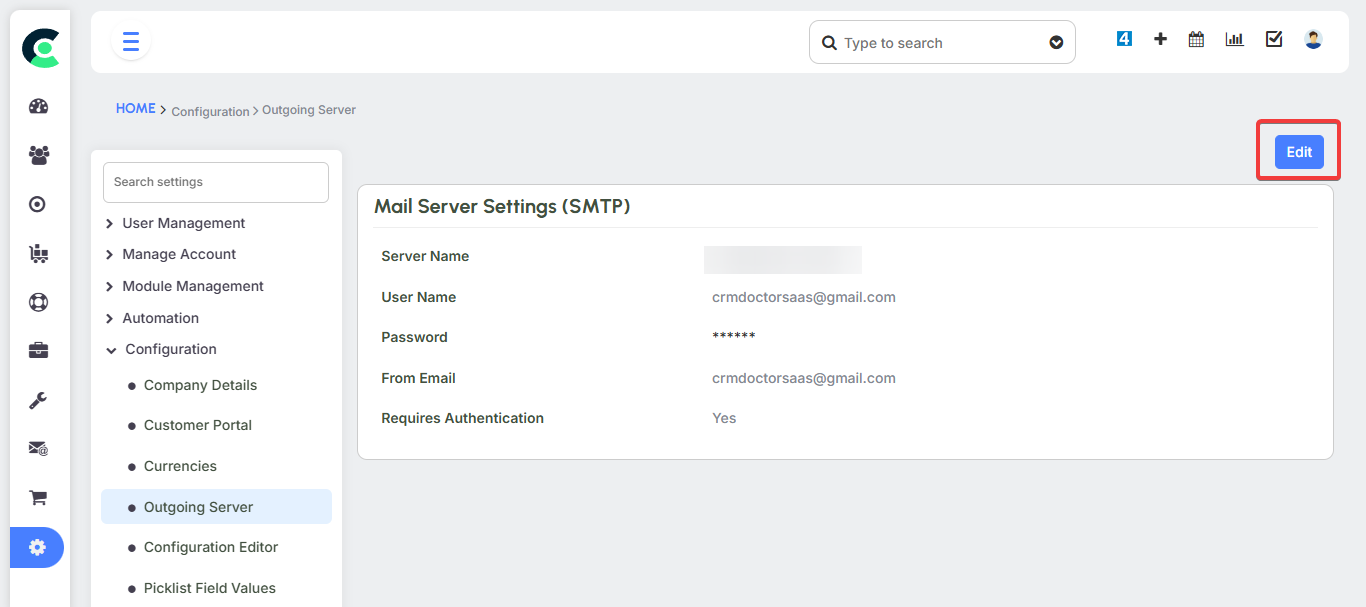View notifications by clicking the blue 4 badge
This screenshot has height=607, width=1366.
[1124, 38]
